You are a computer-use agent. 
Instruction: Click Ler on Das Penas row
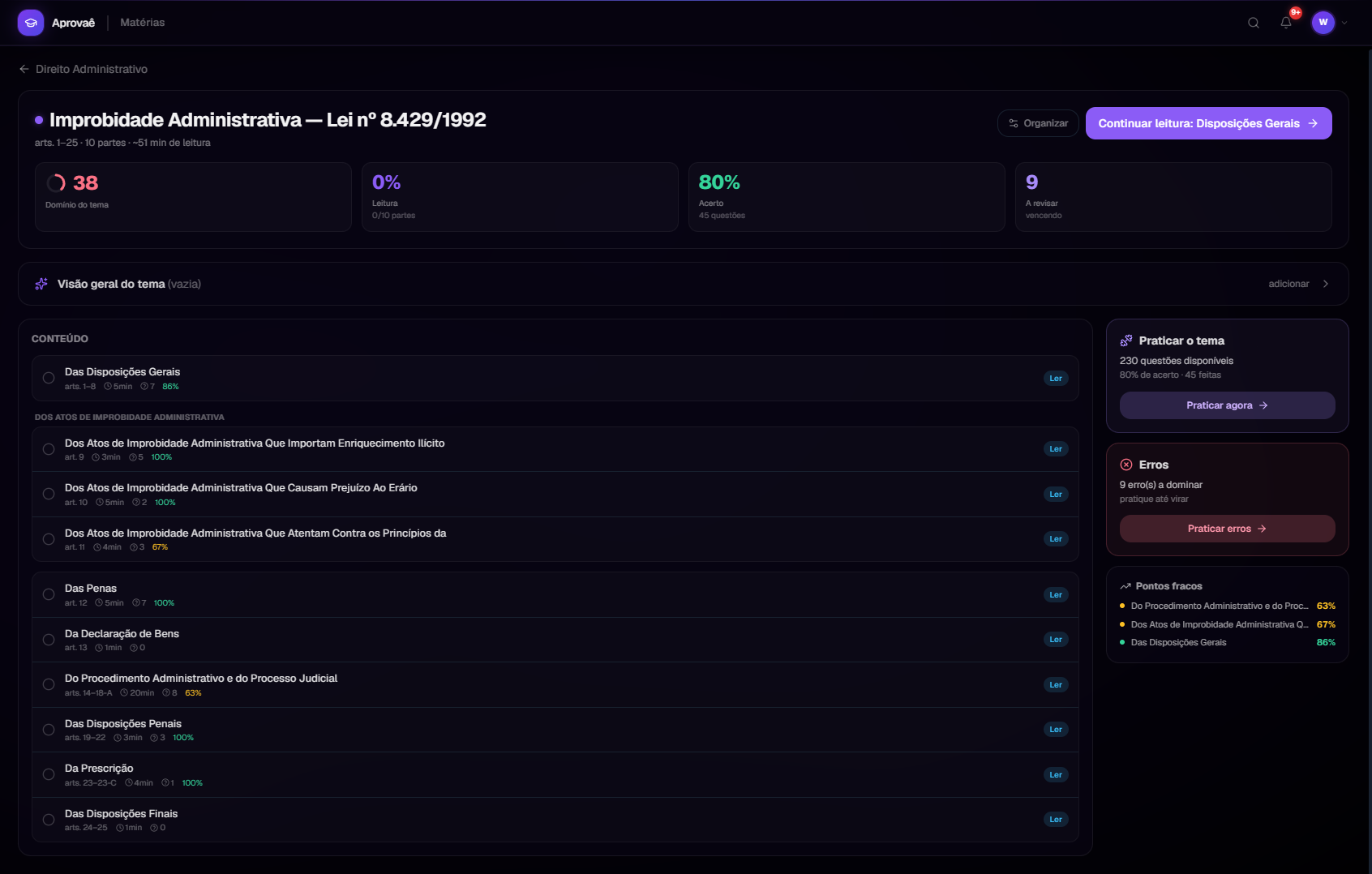pyautogui.click(x=1056, y=594)
